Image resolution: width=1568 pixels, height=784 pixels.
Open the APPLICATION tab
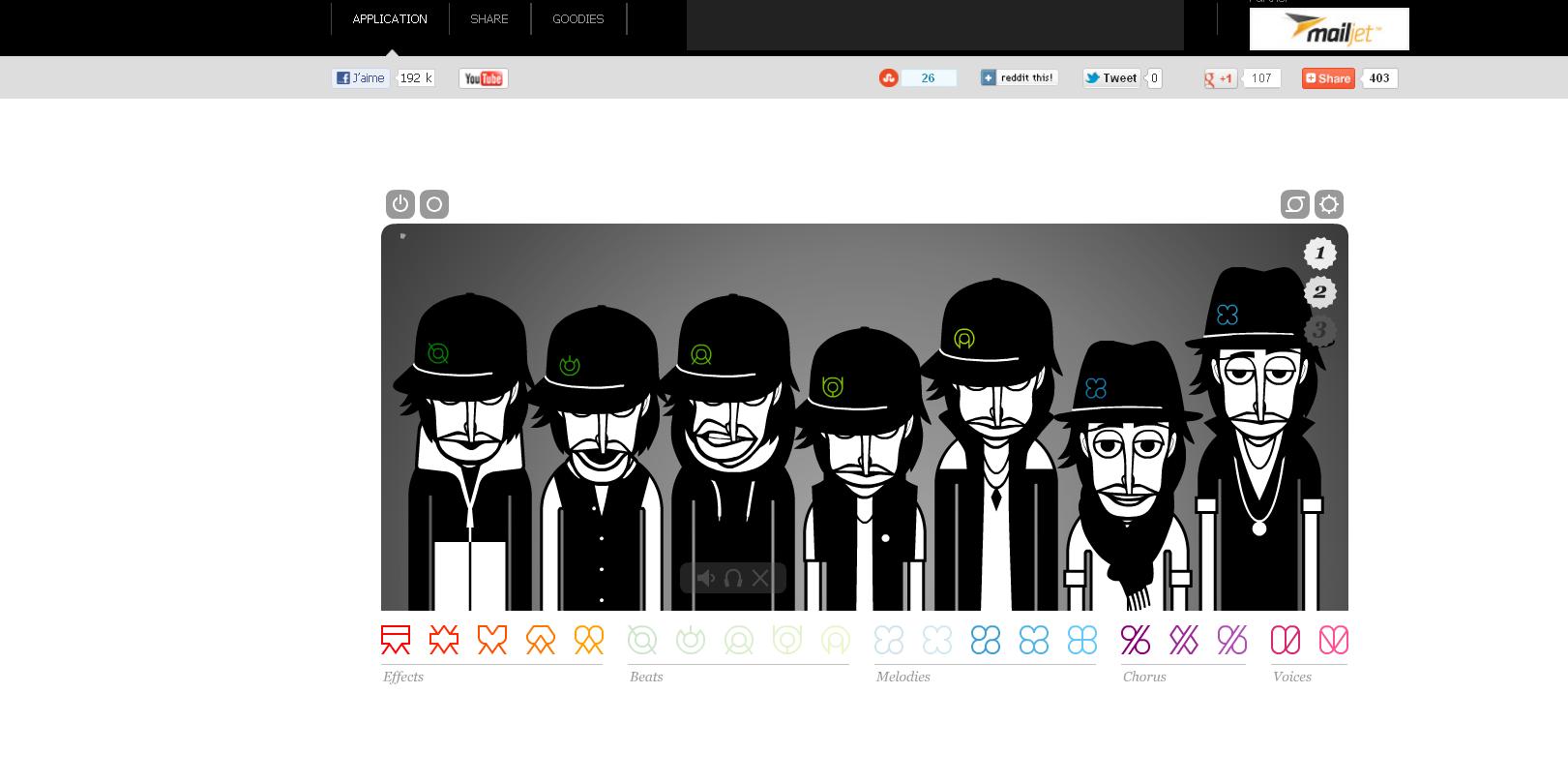[390, 19]
